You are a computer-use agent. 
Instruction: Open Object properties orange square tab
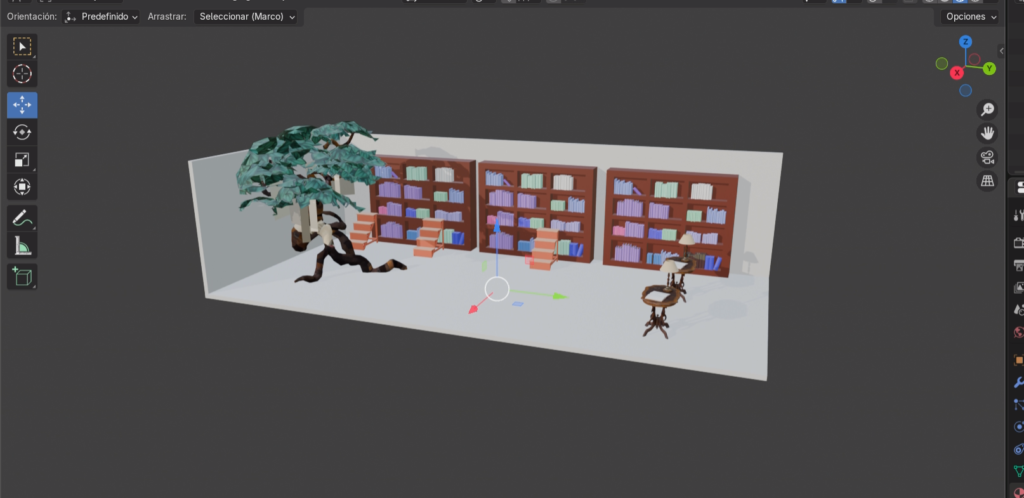pos(1017,360)
